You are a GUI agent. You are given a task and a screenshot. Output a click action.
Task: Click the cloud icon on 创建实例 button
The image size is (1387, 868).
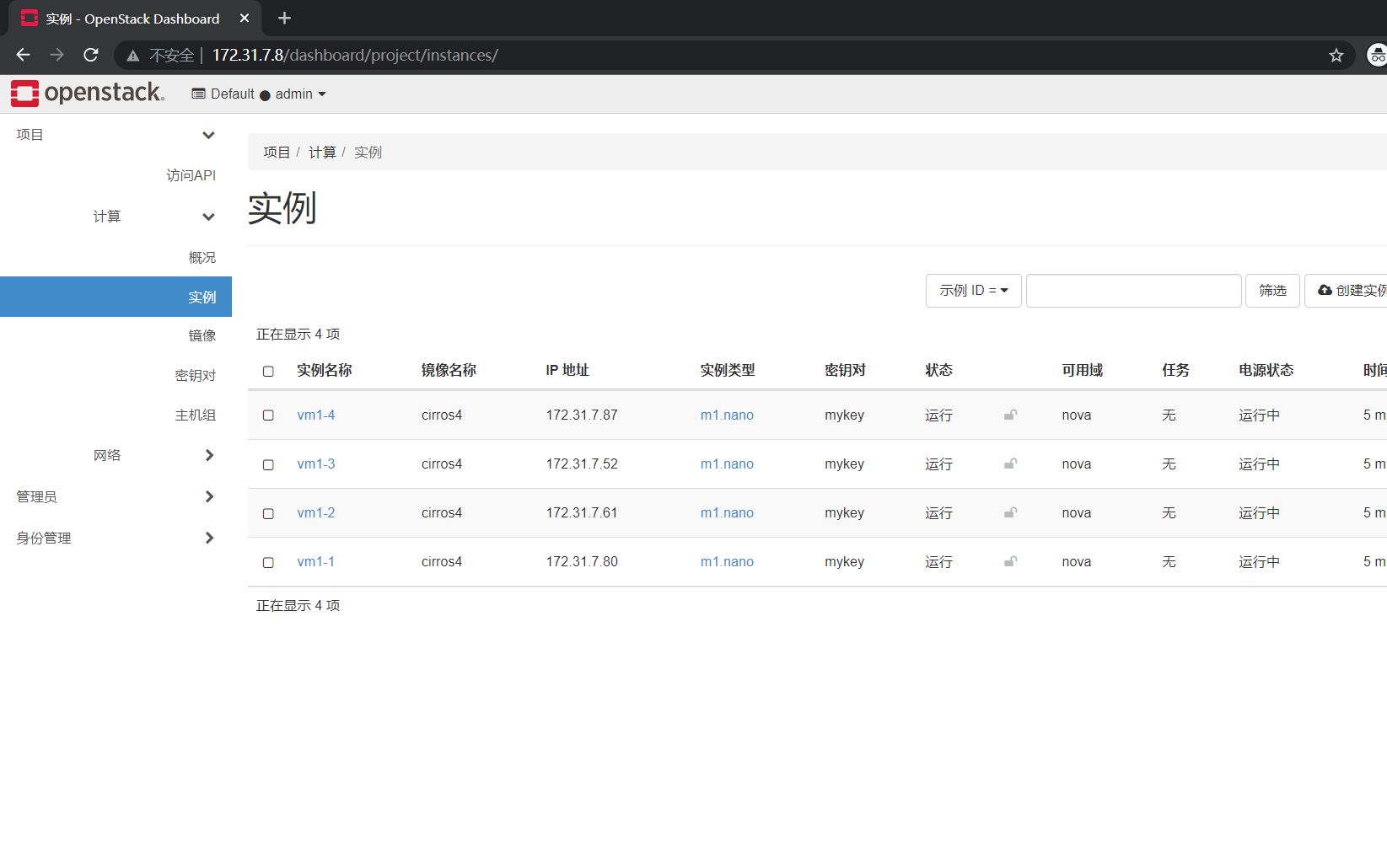[x=1324, y=290]
